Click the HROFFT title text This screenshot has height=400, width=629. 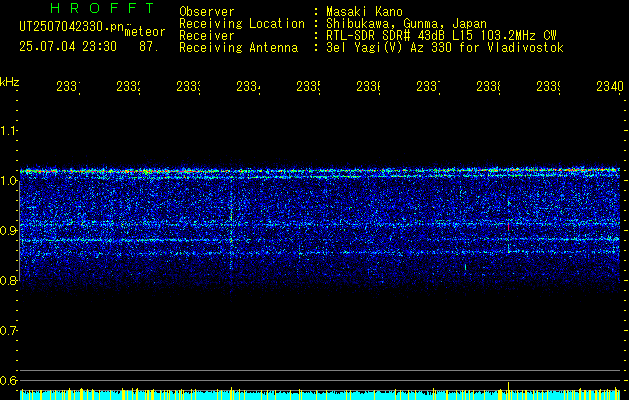click(103, 8)
